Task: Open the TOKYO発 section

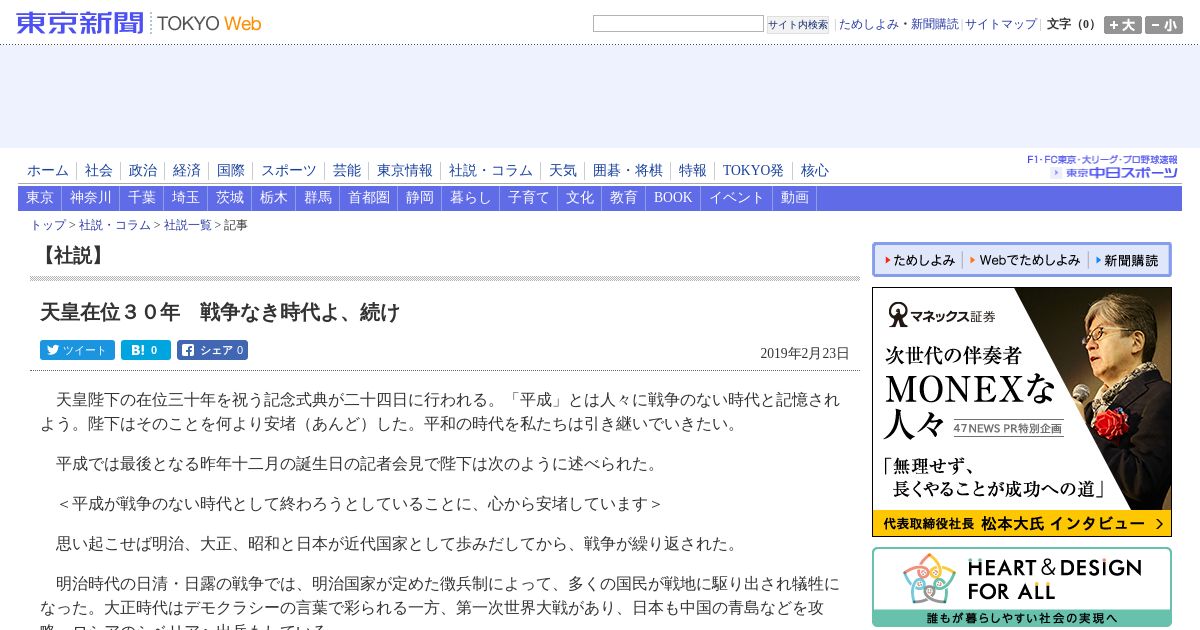Action: 754,171
